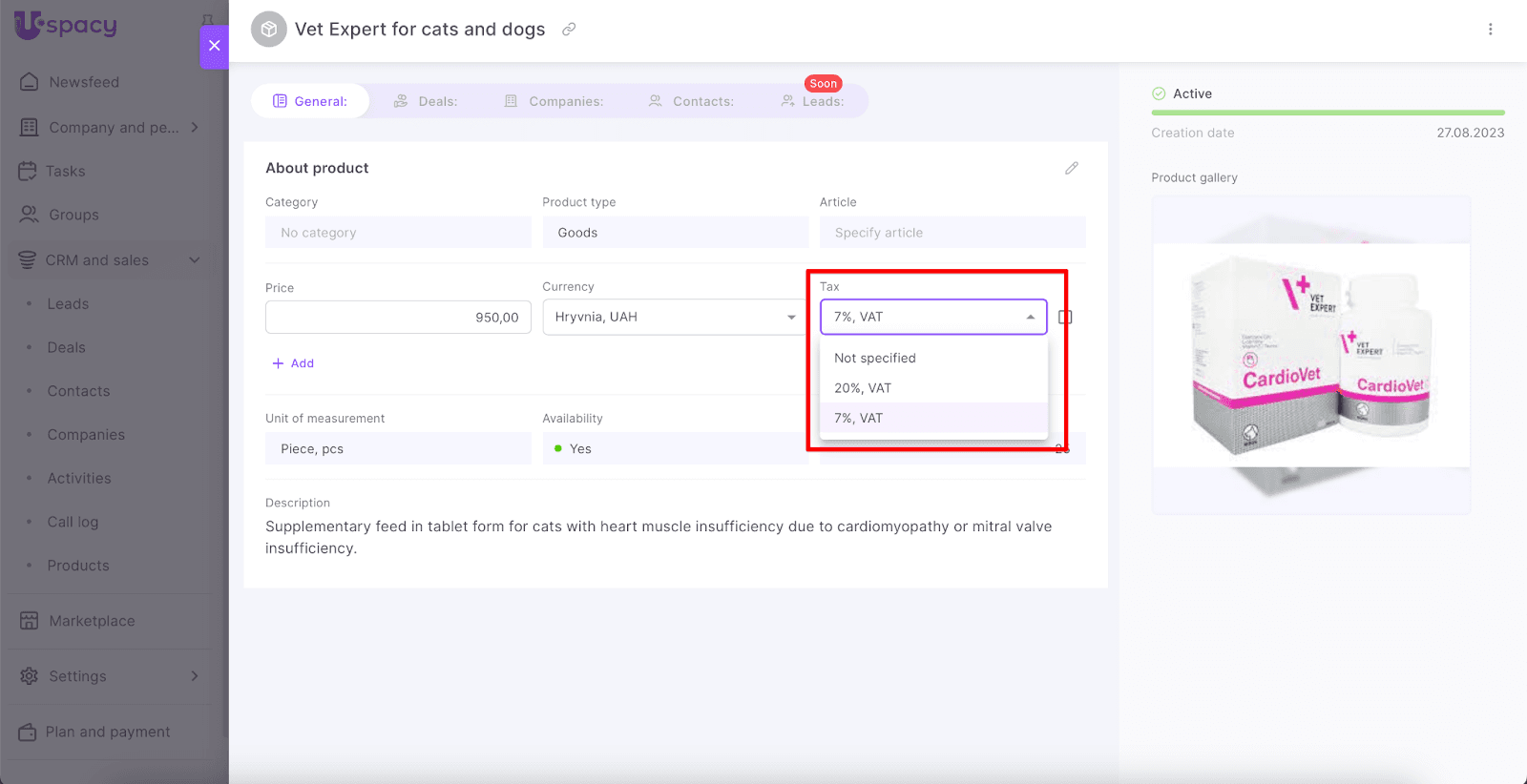This screenshot has width=1527, height=784.
Task: Select the 20%, VAT tax option
Action: (x=863, y=388)
